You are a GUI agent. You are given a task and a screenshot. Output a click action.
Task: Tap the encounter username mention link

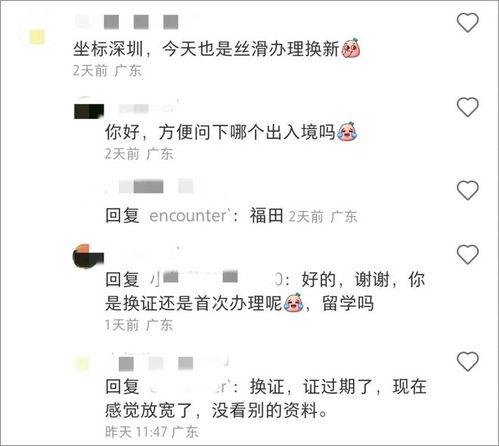189,216
